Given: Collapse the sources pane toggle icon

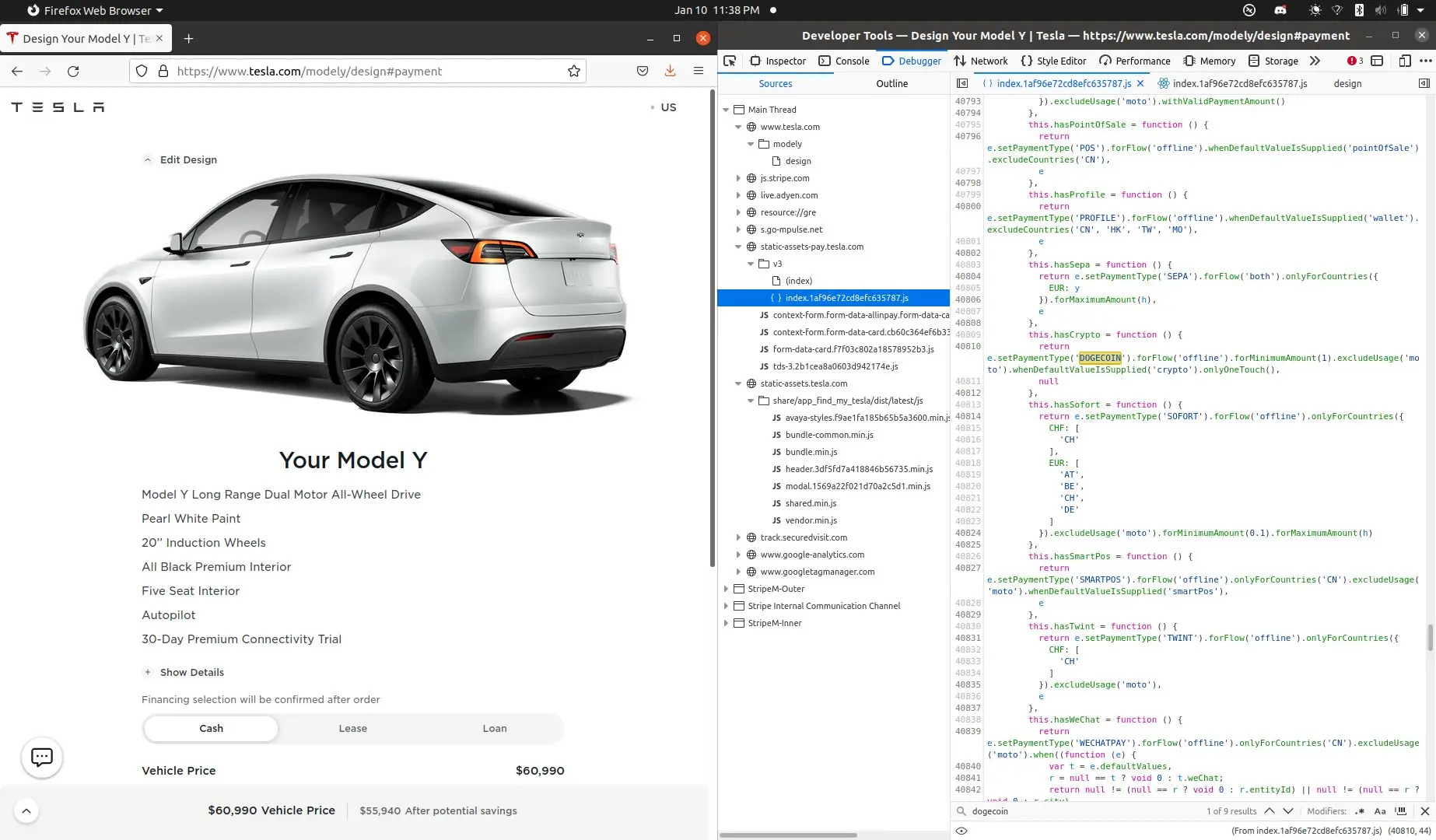Looking at the screenshot, I should click(962, 83).
